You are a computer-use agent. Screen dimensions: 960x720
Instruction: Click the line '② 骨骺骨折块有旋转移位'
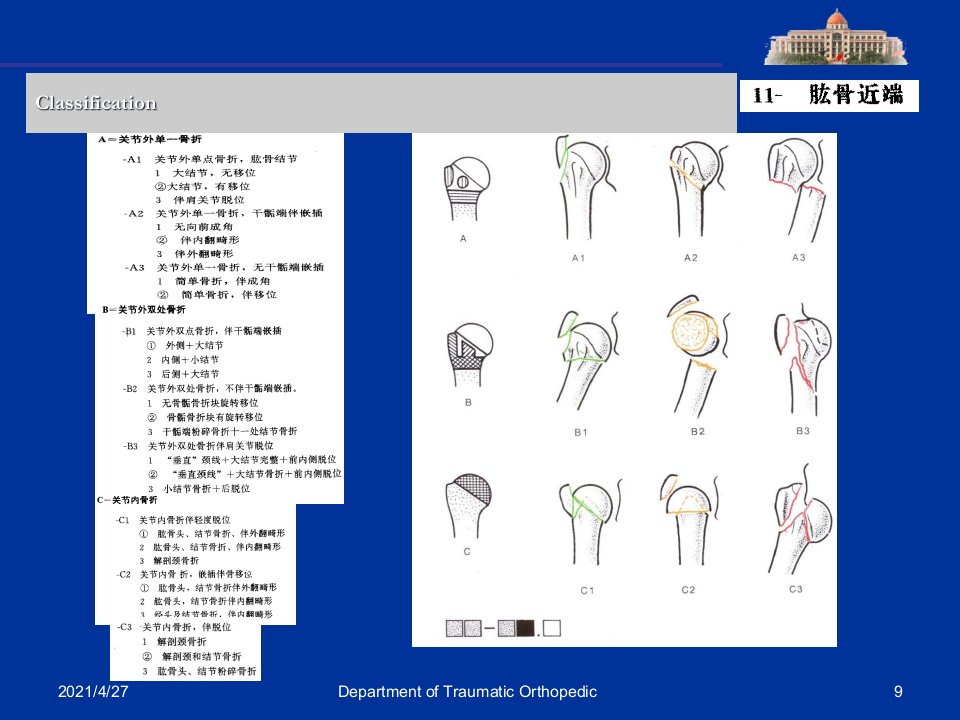(x=205, y=418)
